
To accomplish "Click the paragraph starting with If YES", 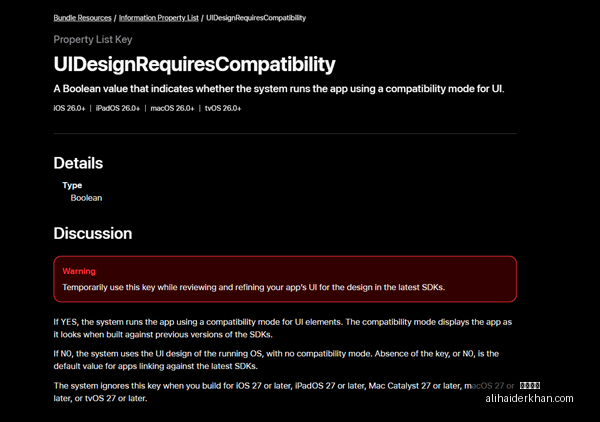I will (x=283, y=328).
